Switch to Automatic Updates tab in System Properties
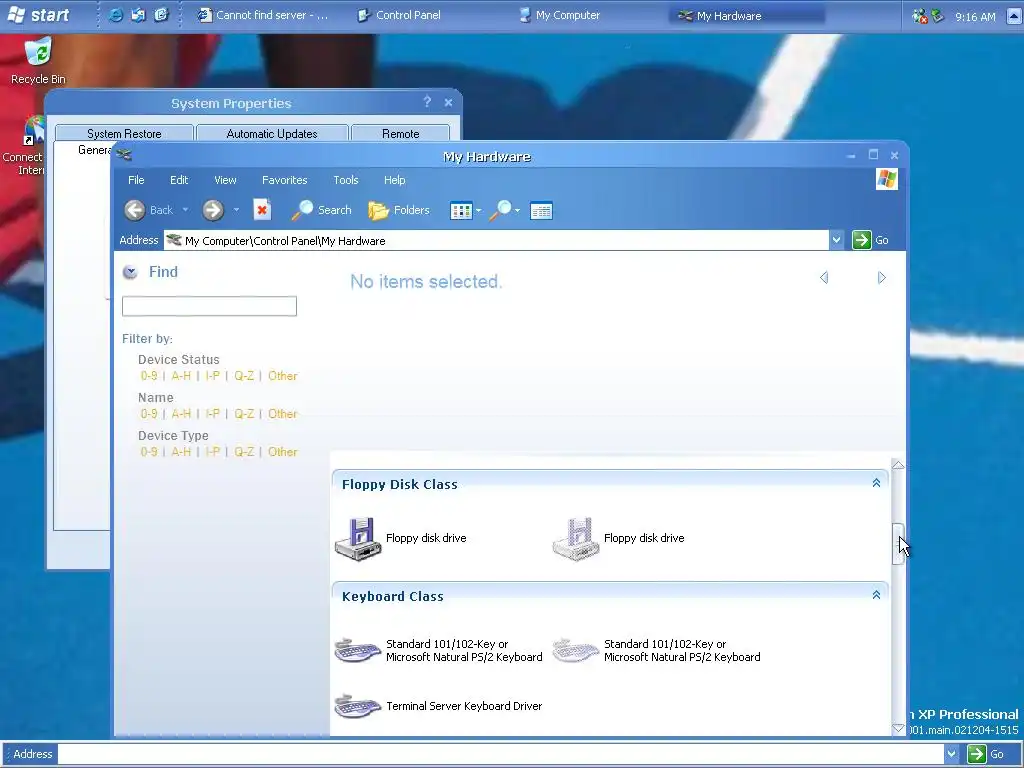 click(x=272, y=133)
